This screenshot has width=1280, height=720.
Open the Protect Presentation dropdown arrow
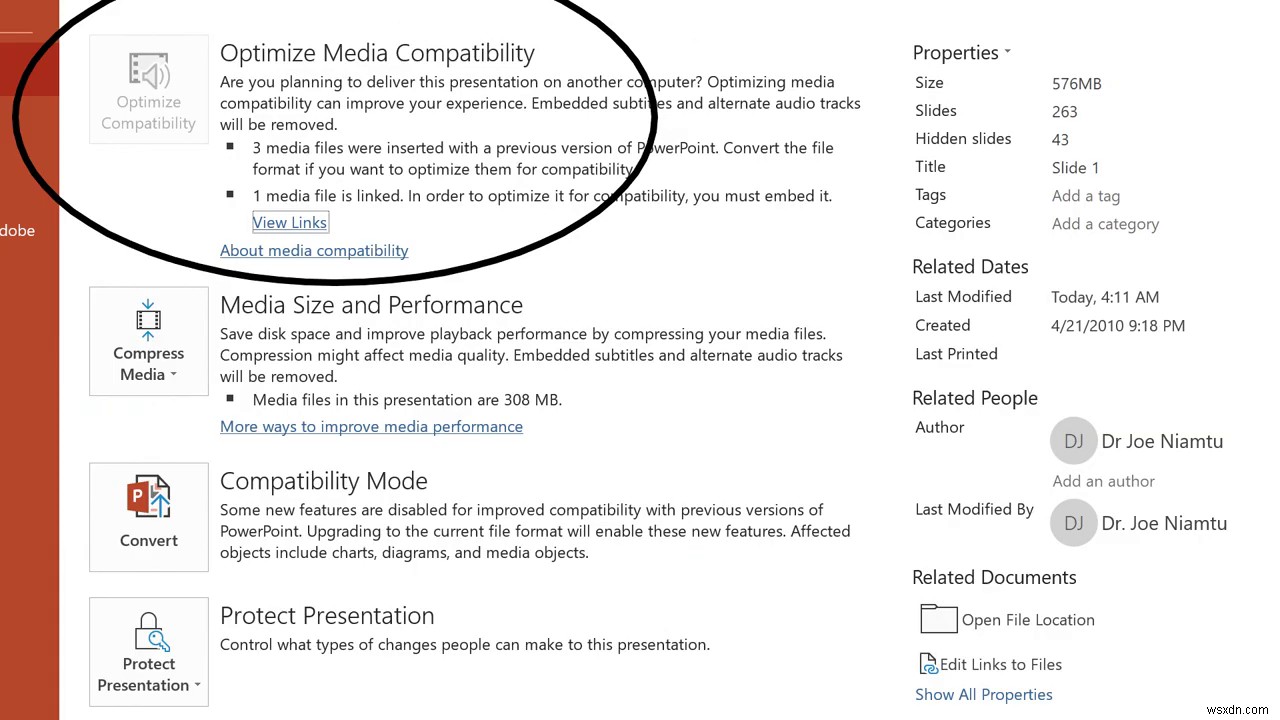(197, 686)
